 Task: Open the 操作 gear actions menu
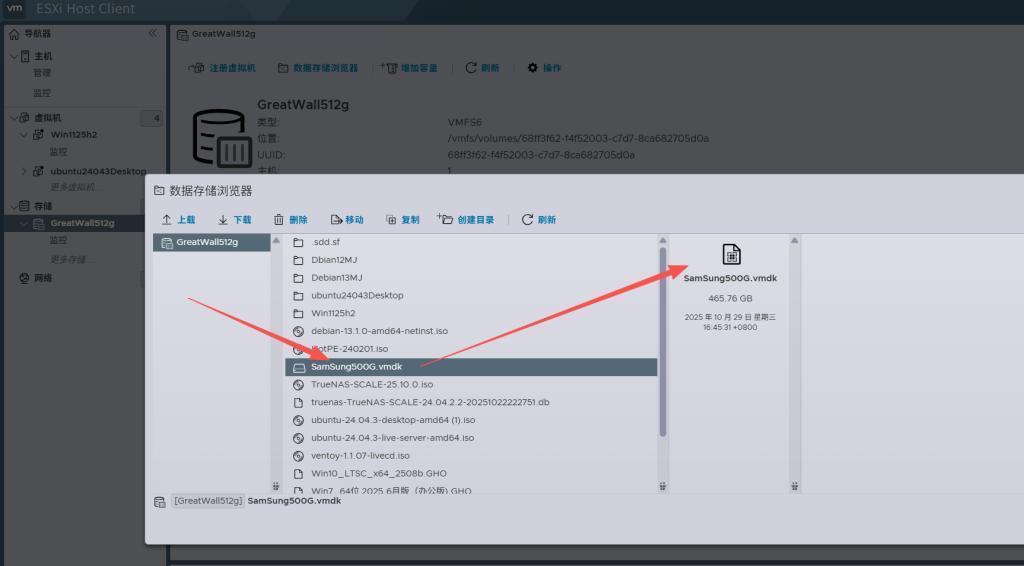[x=544, y=68]
